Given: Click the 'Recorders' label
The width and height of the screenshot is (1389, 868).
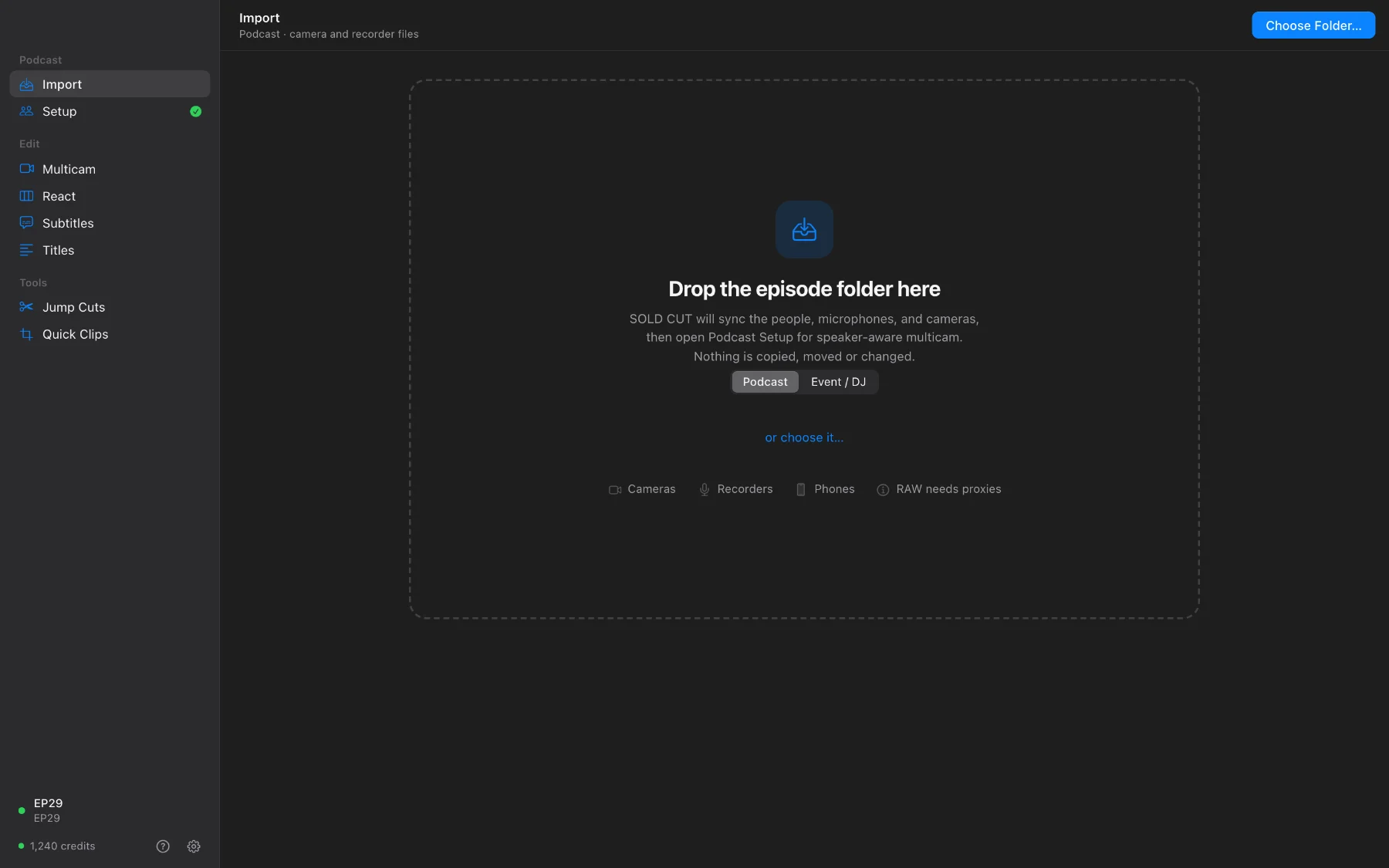Looking at the screenshot, I should (x=745, y=489).
